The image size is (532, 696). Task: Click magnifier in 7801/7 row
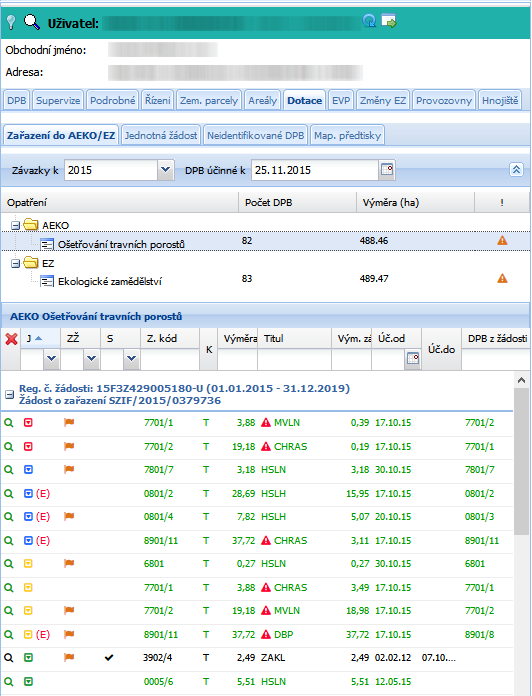pyautogui.click(x=8, y=470)
